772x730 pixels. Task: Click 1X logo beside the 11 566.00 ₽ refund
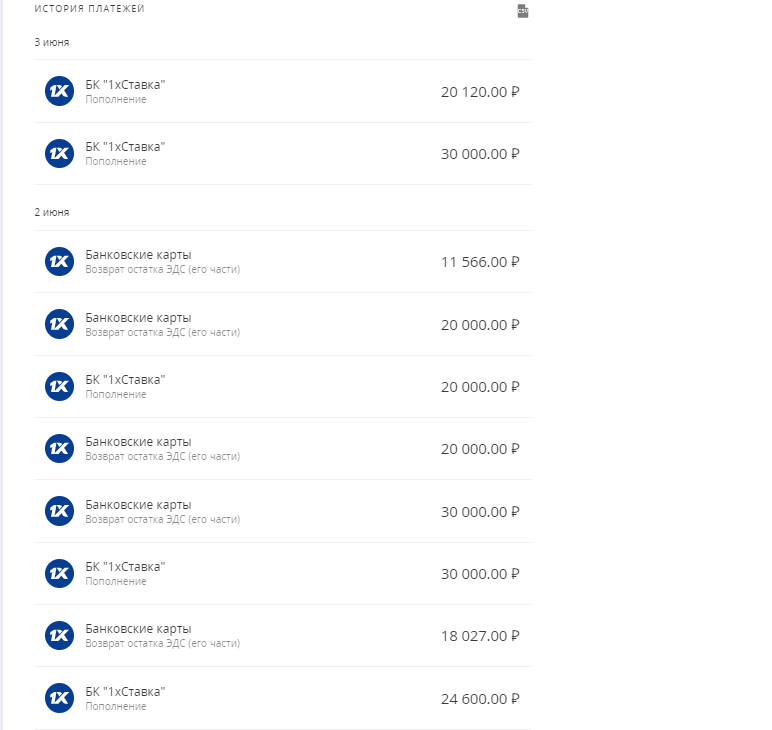coord(59,262)
